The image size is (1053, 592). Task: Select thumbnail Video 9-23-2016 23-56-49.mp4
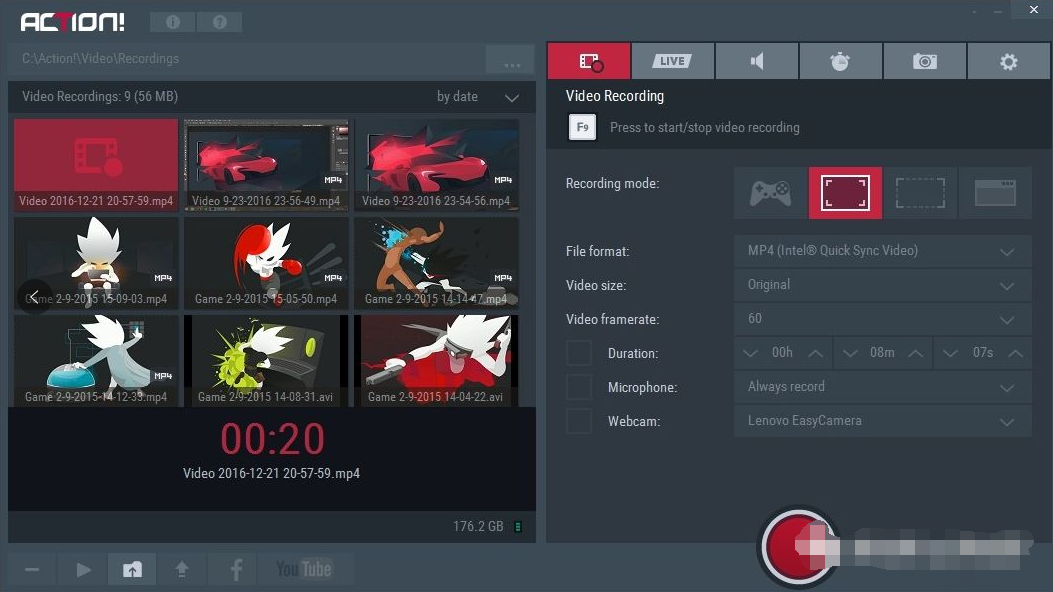[266, 165]
